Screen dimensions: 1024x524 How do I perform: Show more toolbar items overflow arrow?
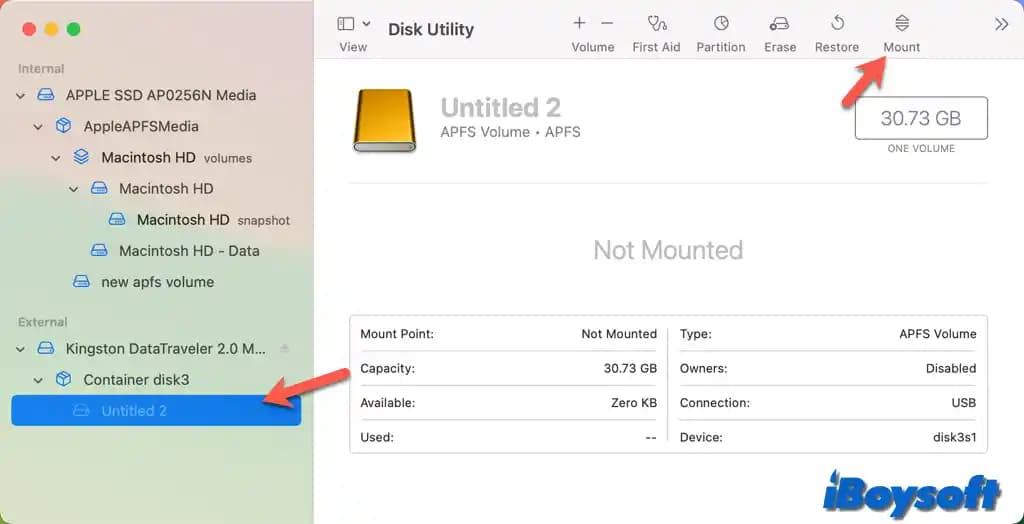(1001, 24)
